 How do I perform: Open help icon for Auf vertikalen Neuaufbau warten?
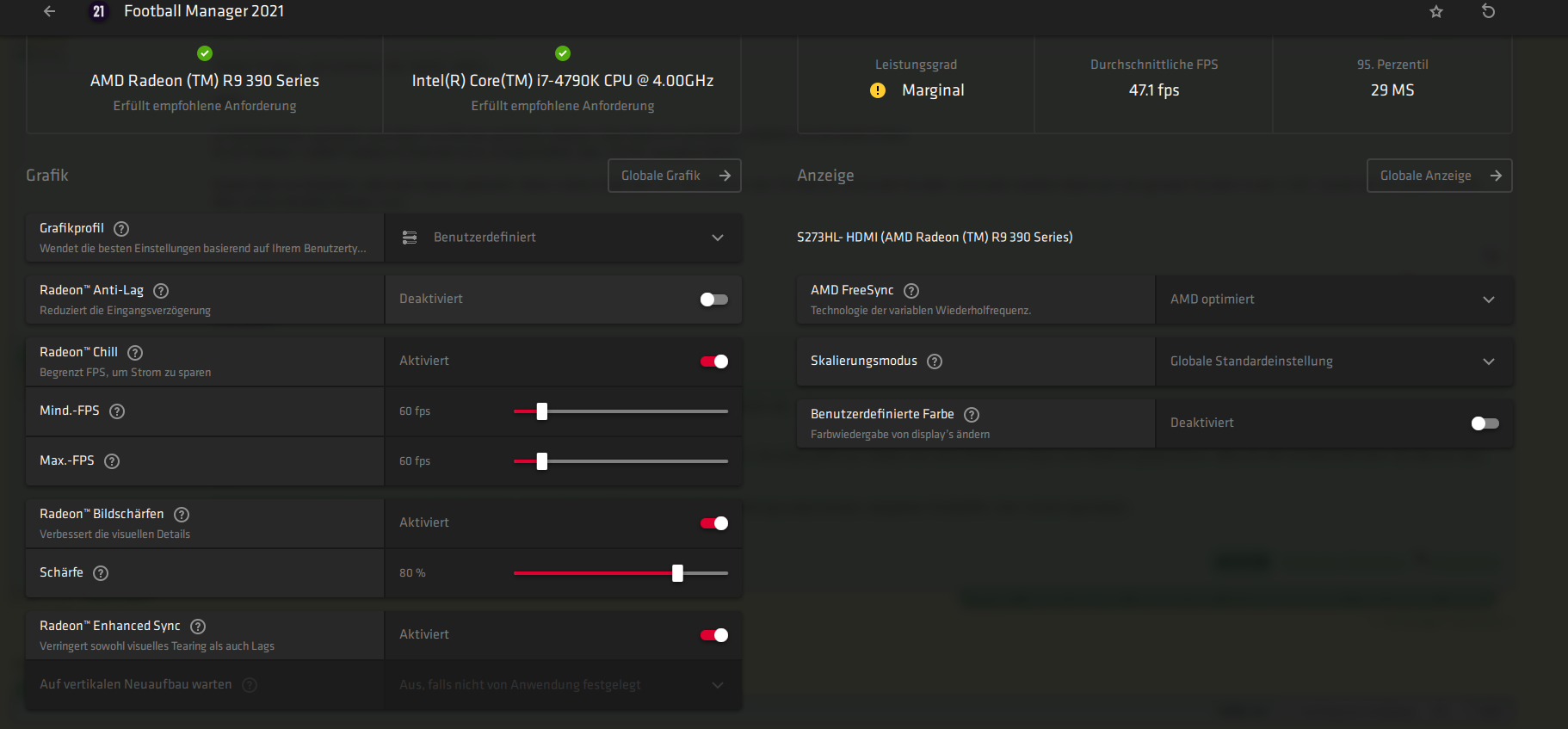click(250, 685)
